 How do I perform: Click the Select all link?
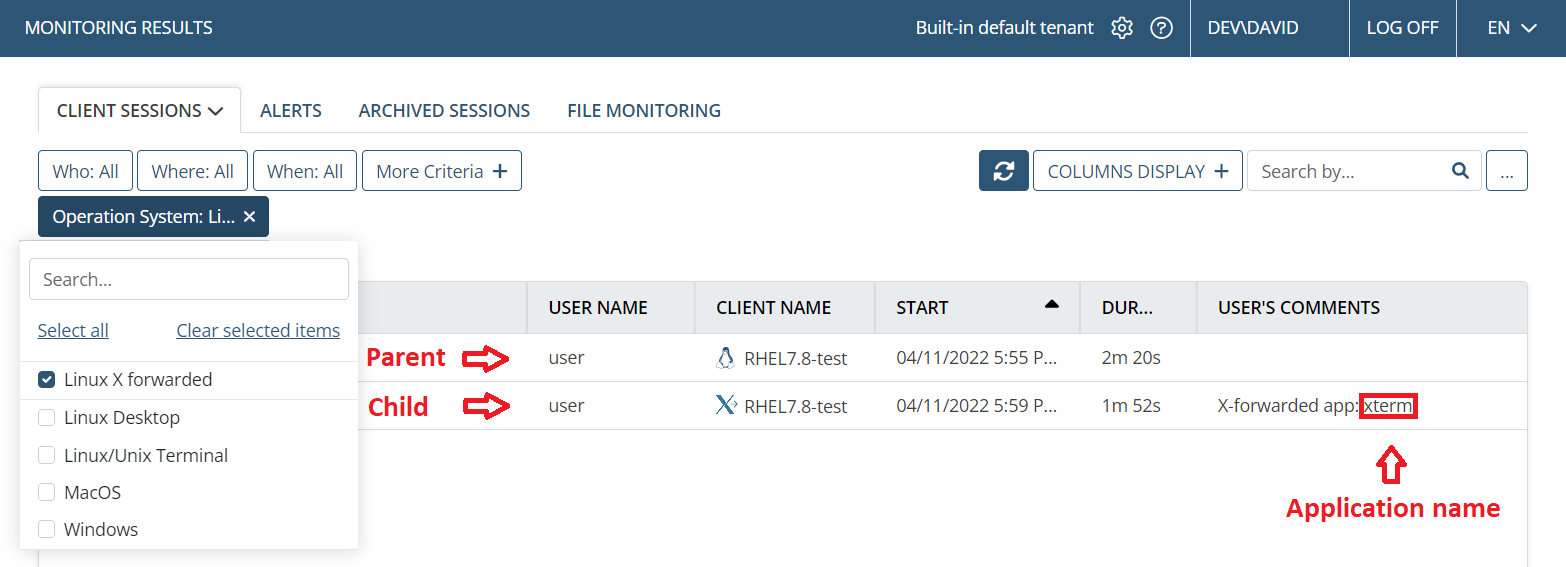(x=73, y=330)
